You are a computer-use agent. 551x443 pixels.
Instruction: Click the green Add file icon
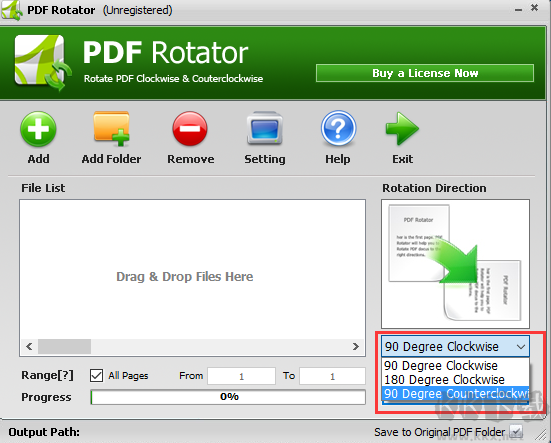point(38,129)
